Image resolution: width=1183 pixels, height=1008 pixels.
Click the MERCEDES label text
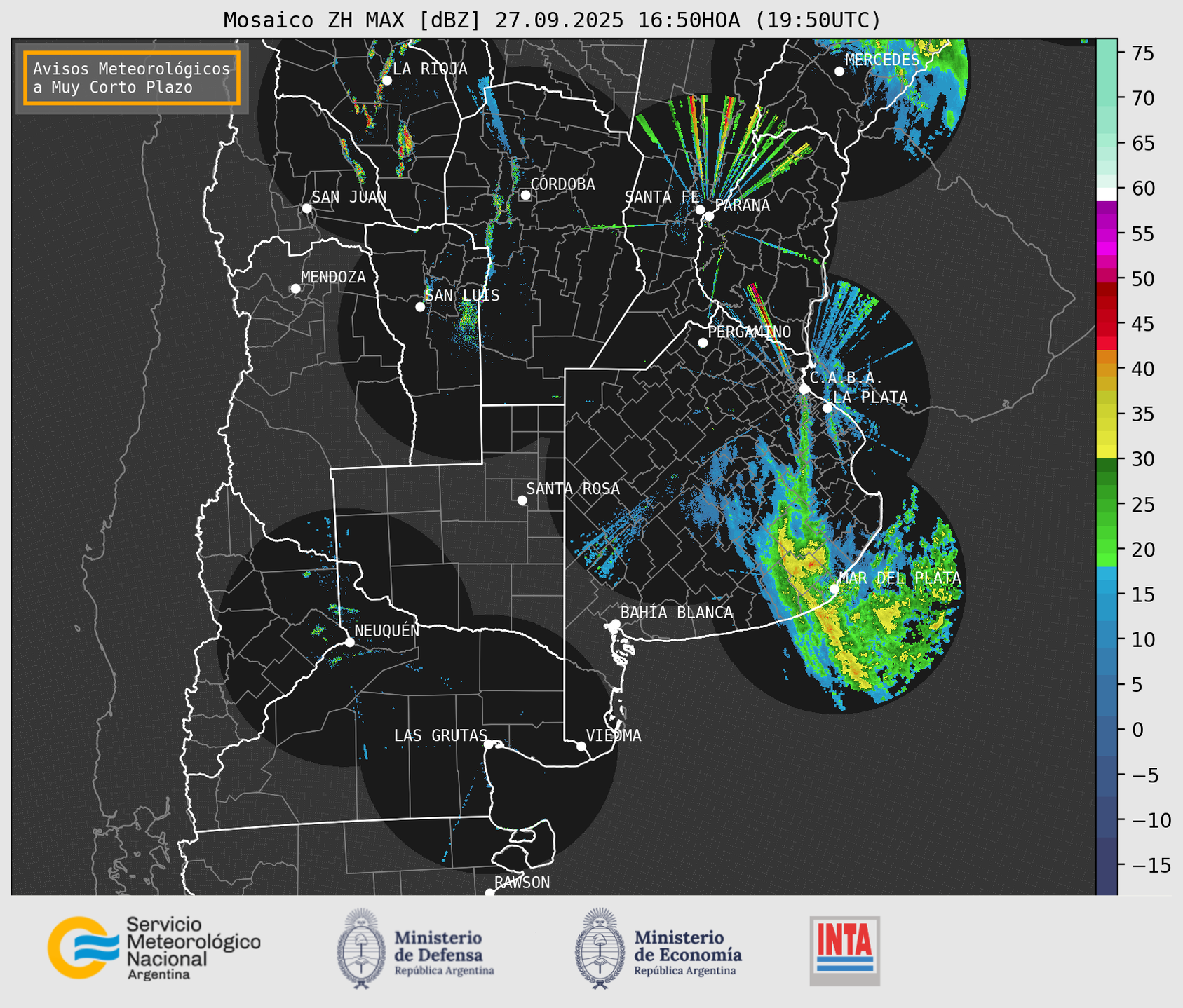point(882,60)
